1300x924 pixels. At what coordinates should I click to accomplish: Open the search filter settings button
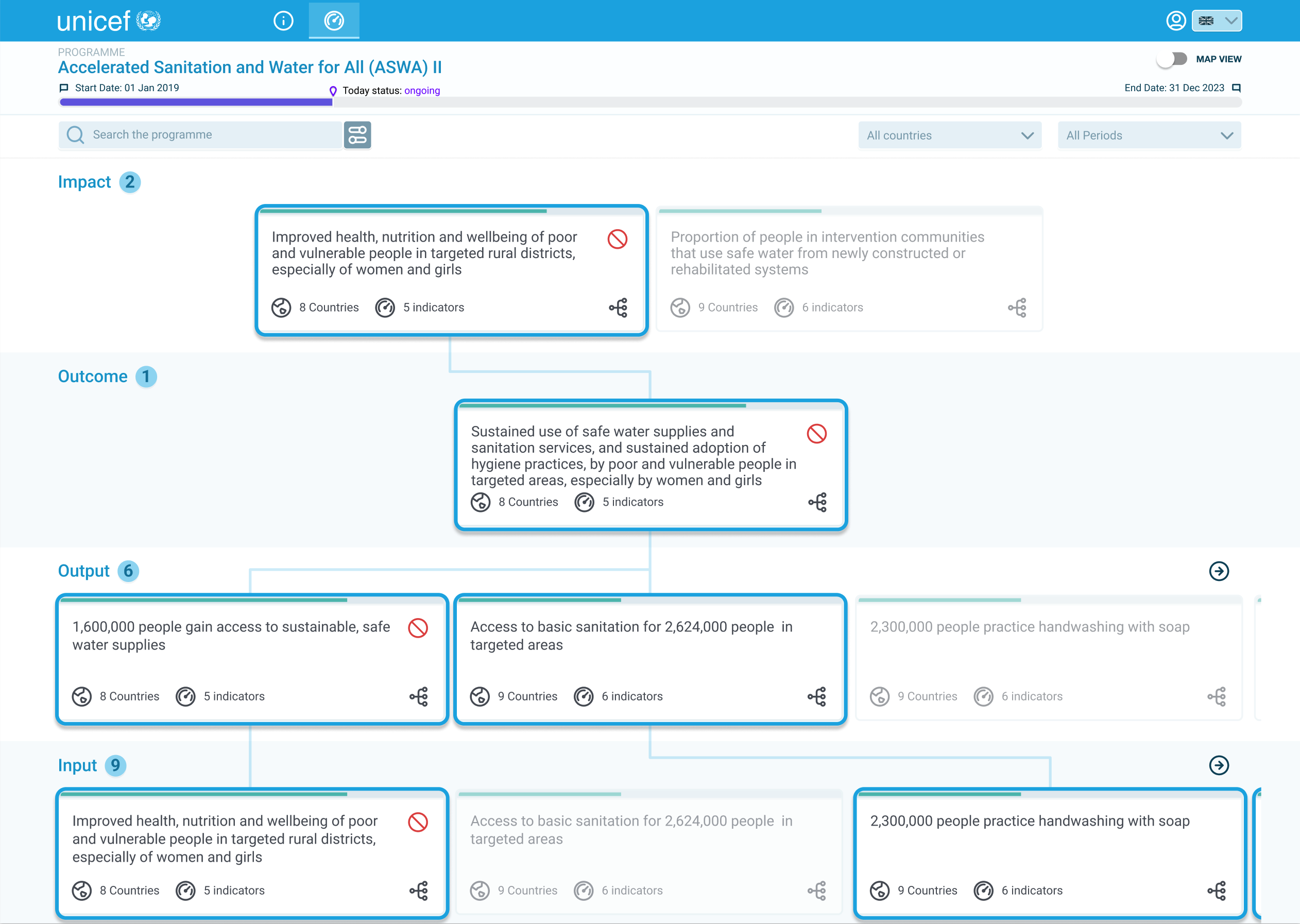(x=357, y=135)
